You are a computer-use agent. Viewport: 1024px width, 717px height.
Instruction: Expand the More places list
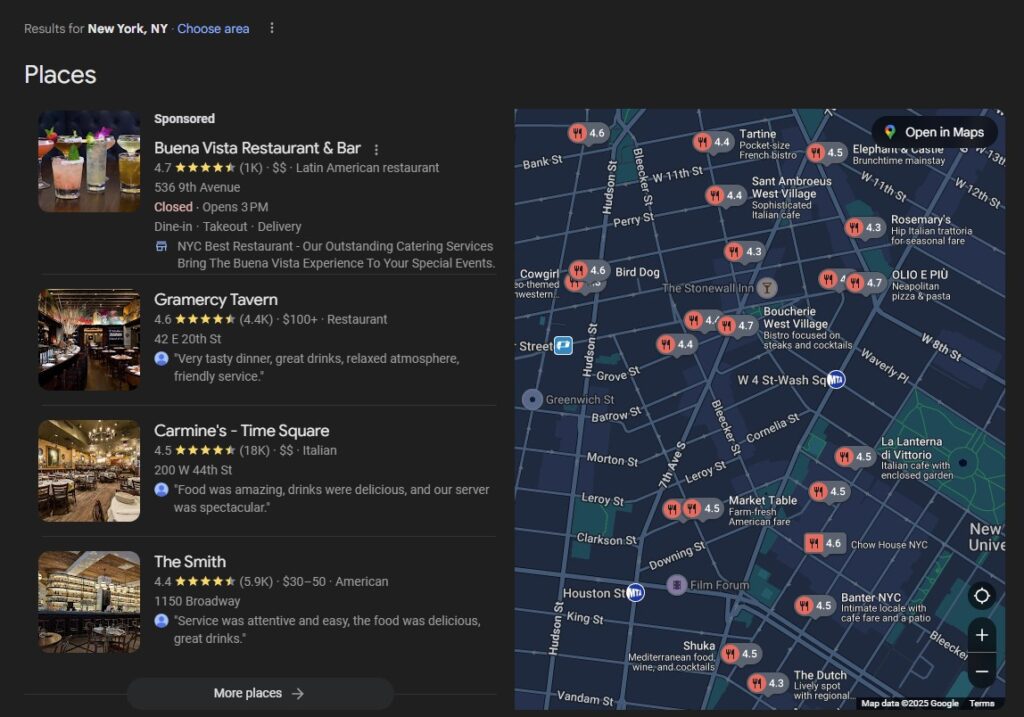[259, 693]
